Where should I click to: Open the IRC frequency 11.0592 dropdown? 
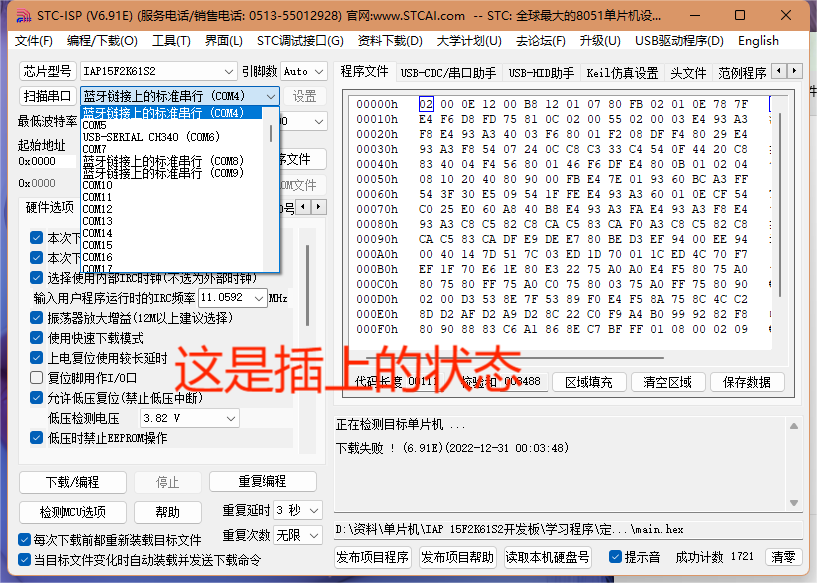point(232,298)
